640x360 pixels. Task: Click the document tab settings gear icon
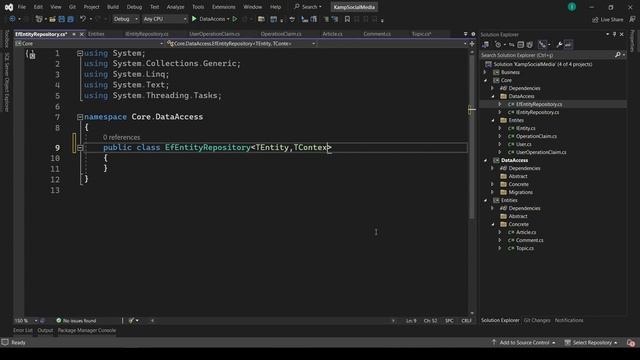coord(473,34)
